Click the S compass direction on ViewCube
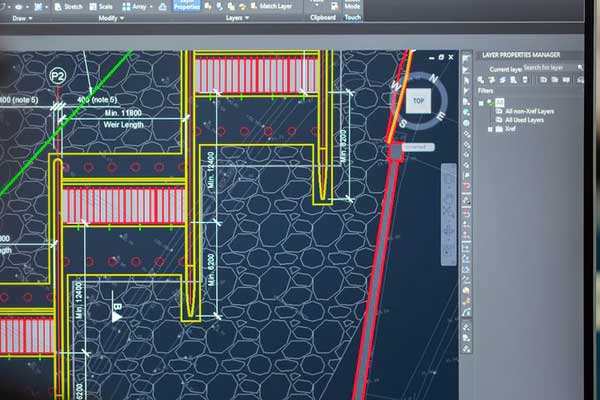600x400 pixels. pos(404,123)
